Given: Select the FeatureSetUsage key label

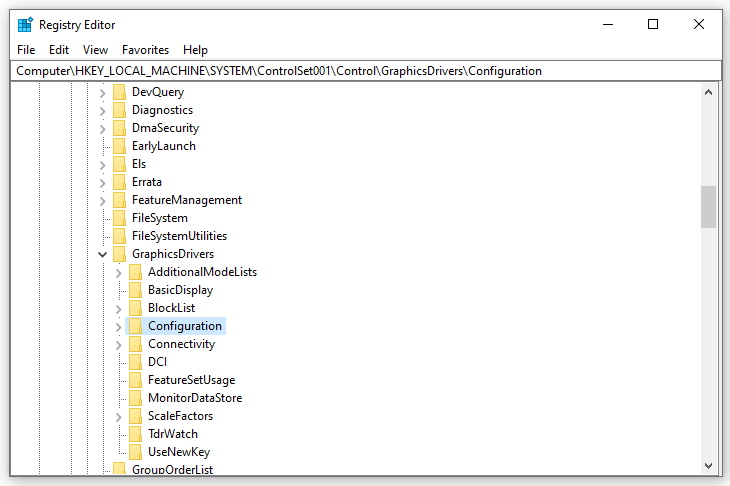Looking at the screenshot, I should click(191, 380).
